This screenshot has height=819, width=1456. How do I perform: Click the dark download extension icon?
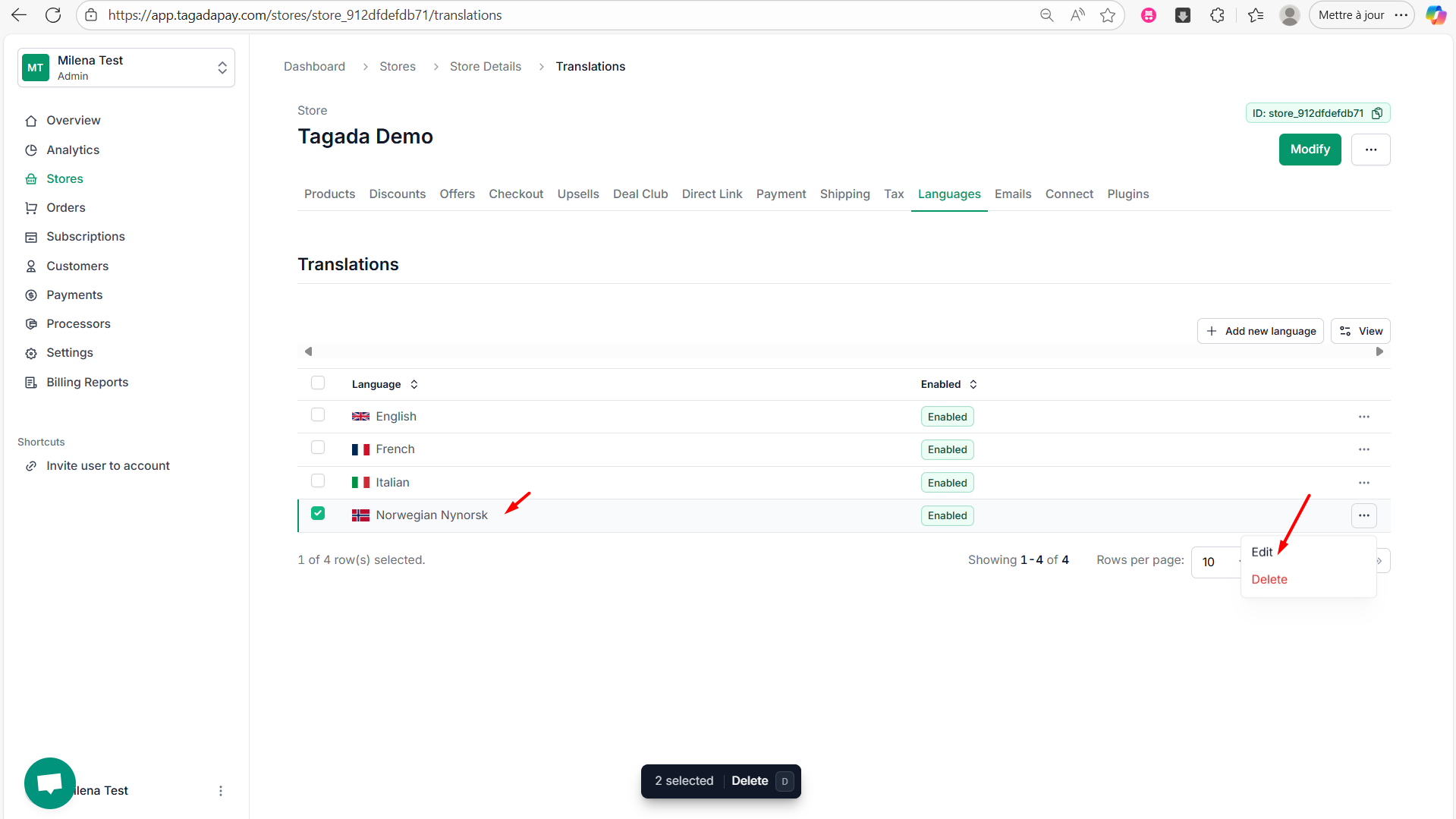(1183, 15)
